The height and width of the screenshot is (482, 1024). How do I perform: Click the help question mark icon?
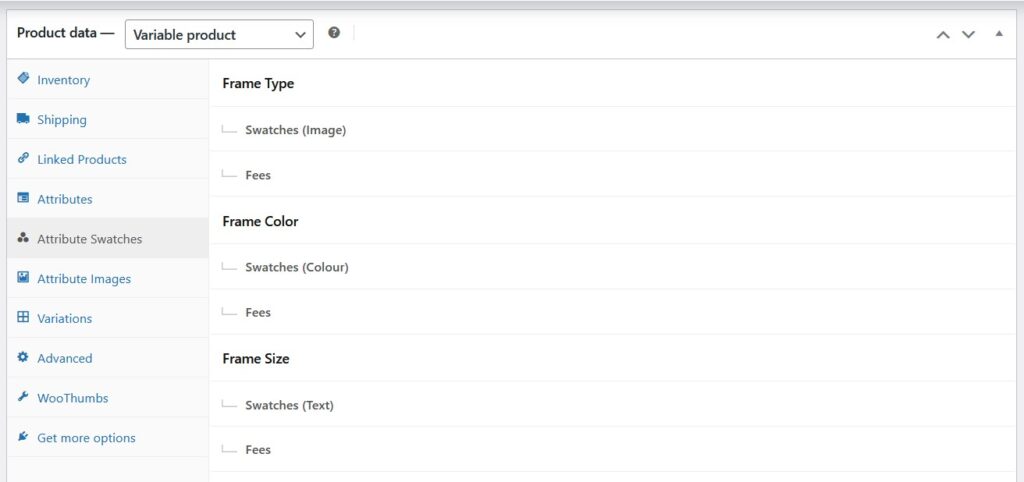point(334,33)
